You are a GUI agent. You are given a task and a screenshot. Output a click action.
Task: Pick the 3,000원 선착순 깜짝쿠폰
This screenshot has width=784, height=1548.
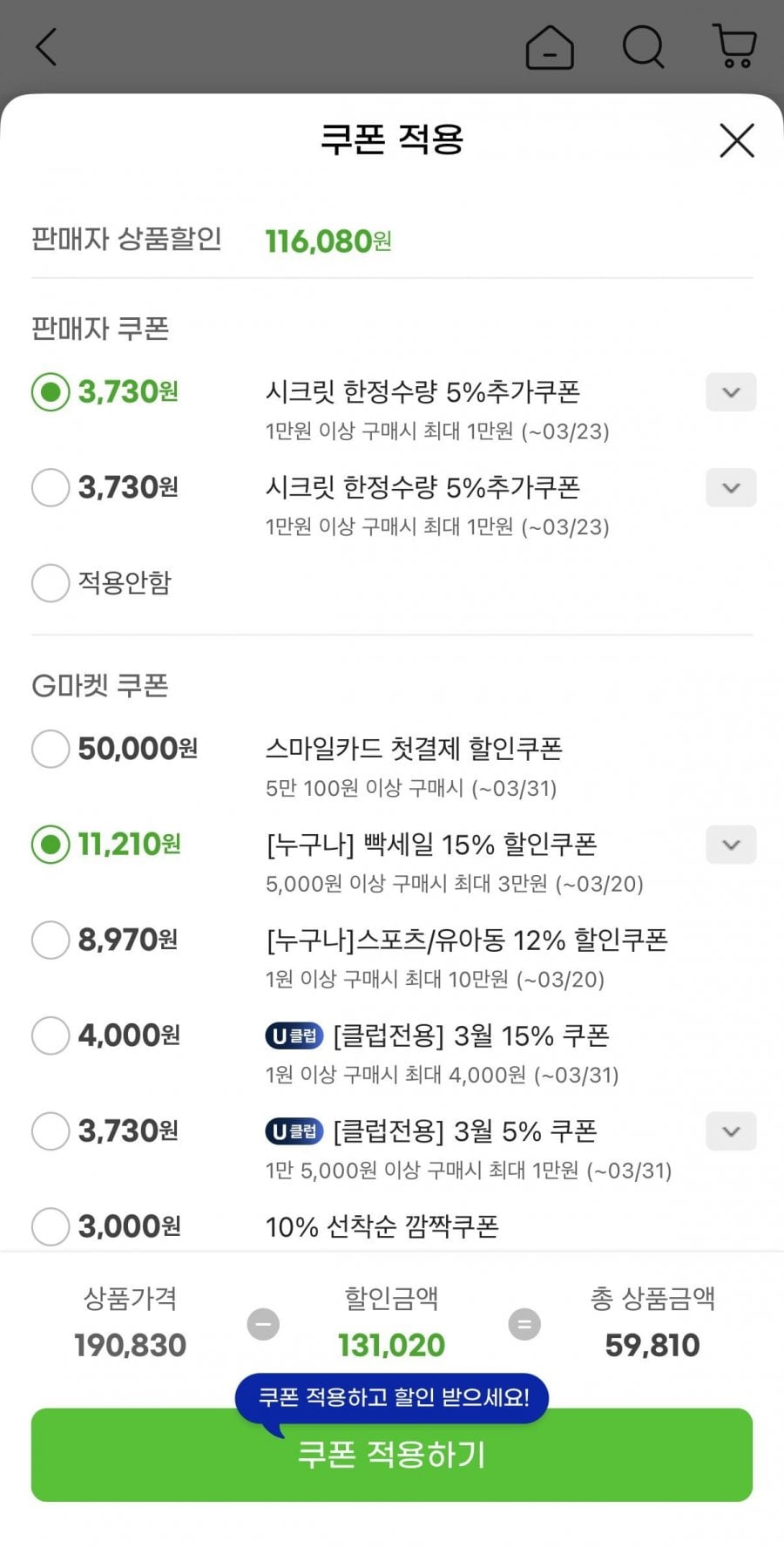coord(51,1226)
